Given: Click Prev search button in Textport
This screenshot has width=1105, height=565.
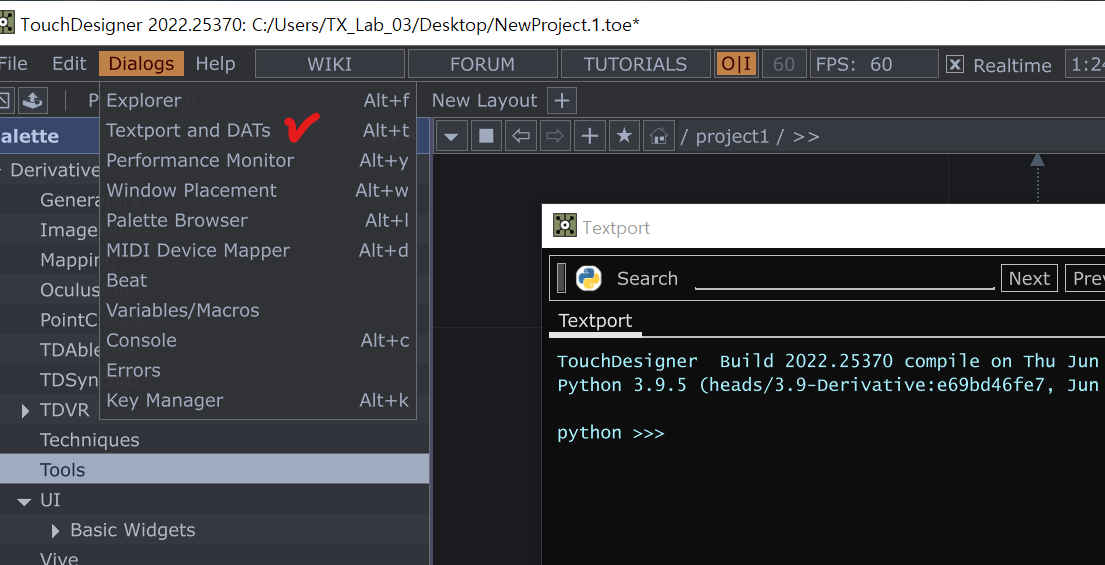Looking at the screenshot, I should coord(1085,278).
